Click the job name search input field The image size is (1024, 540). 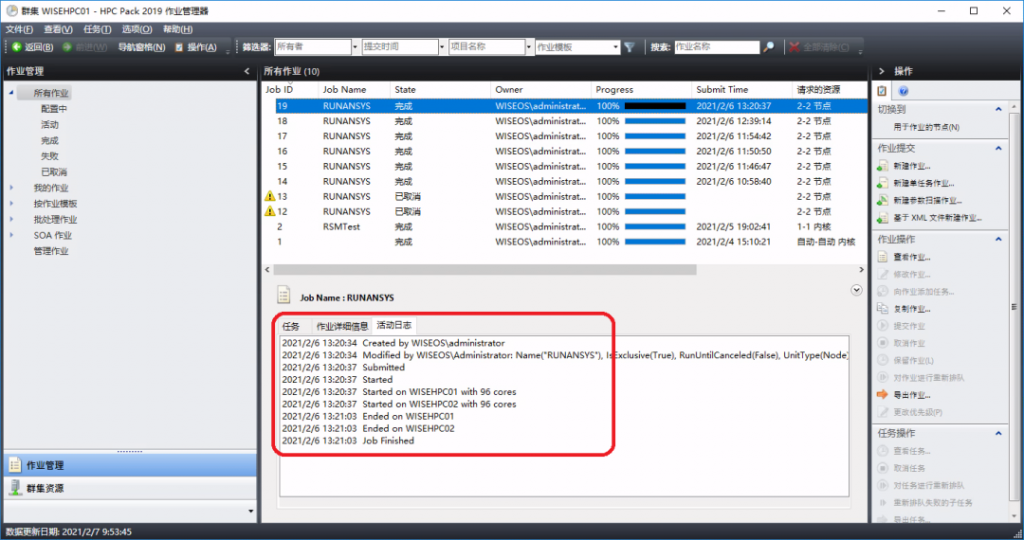tap(716, 47)
